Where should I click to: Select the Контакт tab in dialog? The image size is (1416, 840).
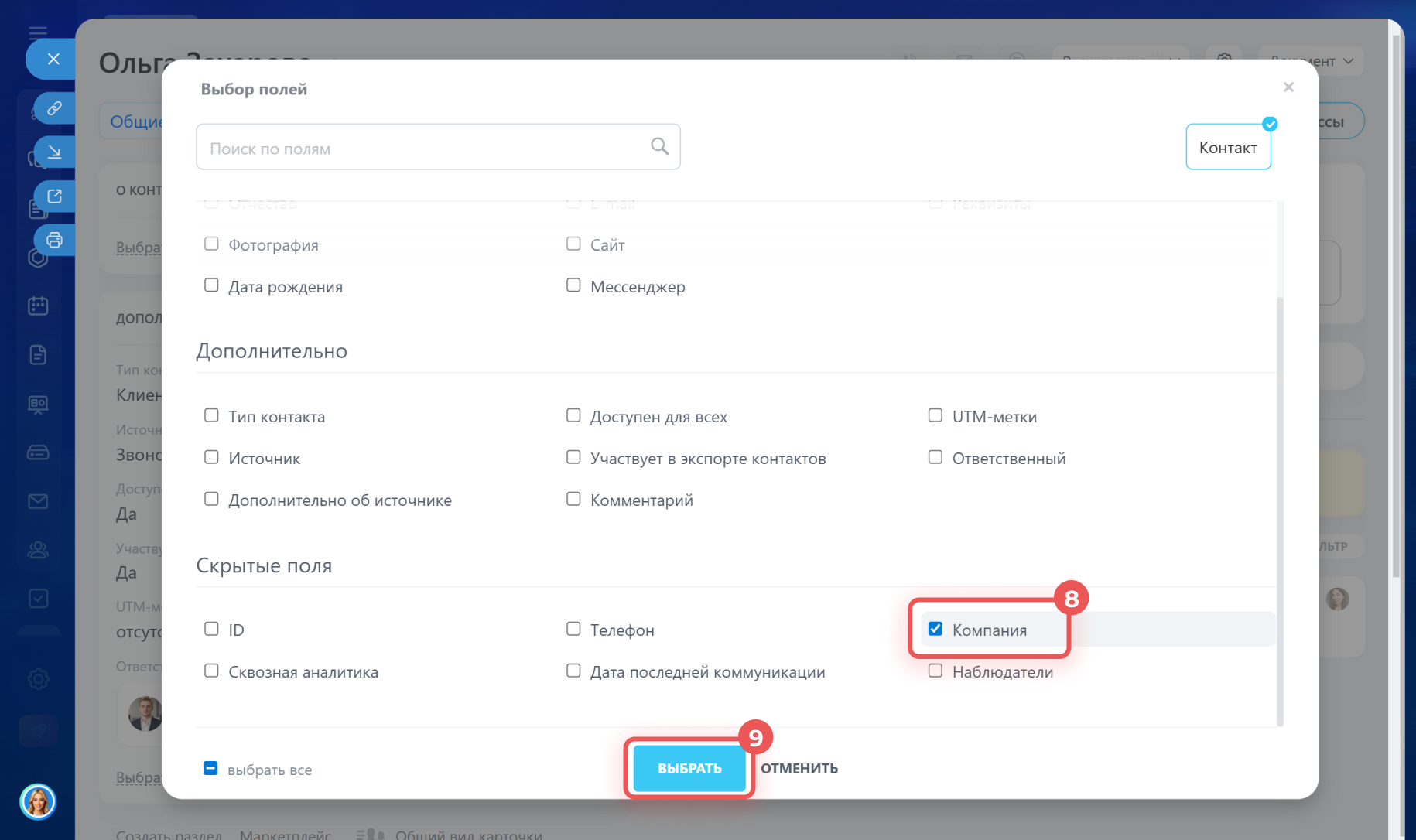point(1227,147)
